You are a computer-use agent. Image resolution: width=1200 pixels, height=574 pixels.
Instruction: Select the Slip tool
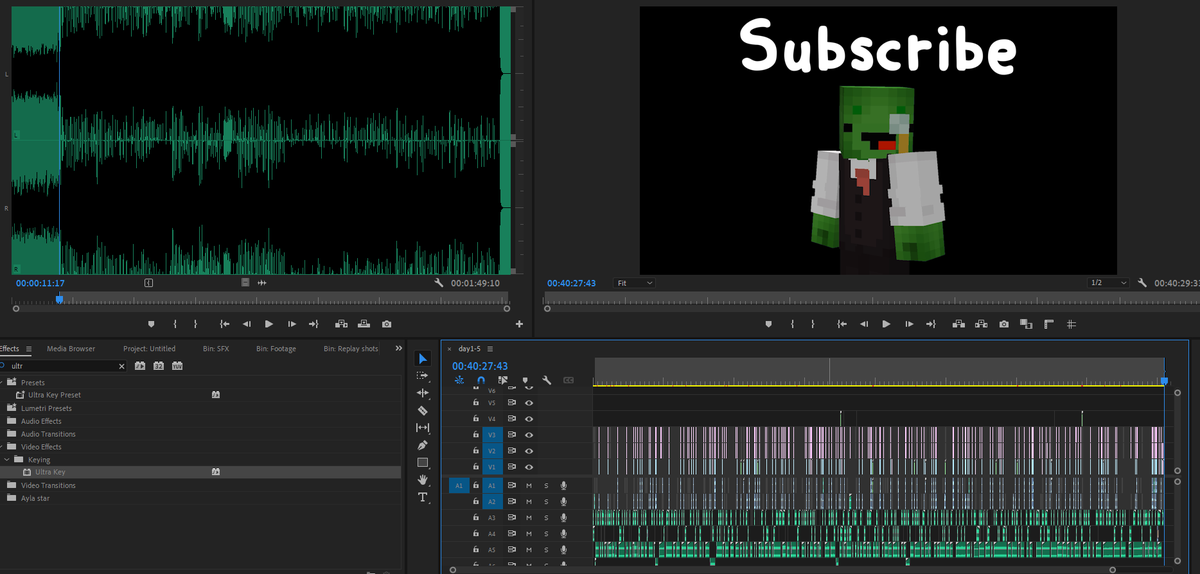click(x=422, y=427)
